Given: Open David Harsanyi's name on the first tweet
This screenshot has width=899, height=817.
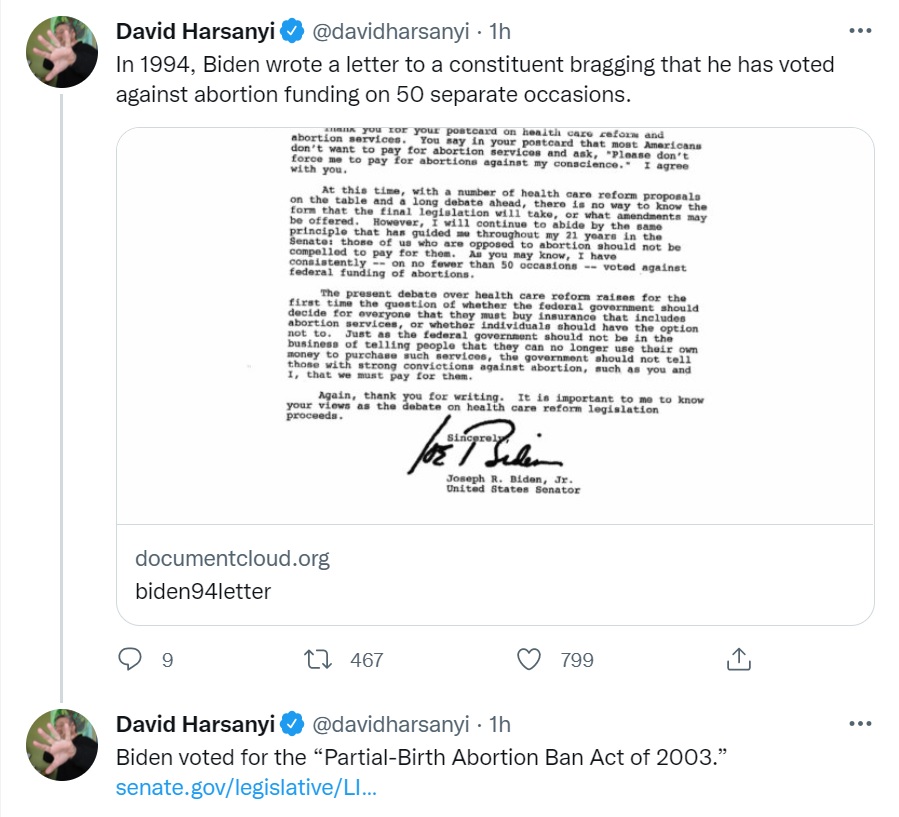Looking at the screenshot, I should click(x=196, y=32).
